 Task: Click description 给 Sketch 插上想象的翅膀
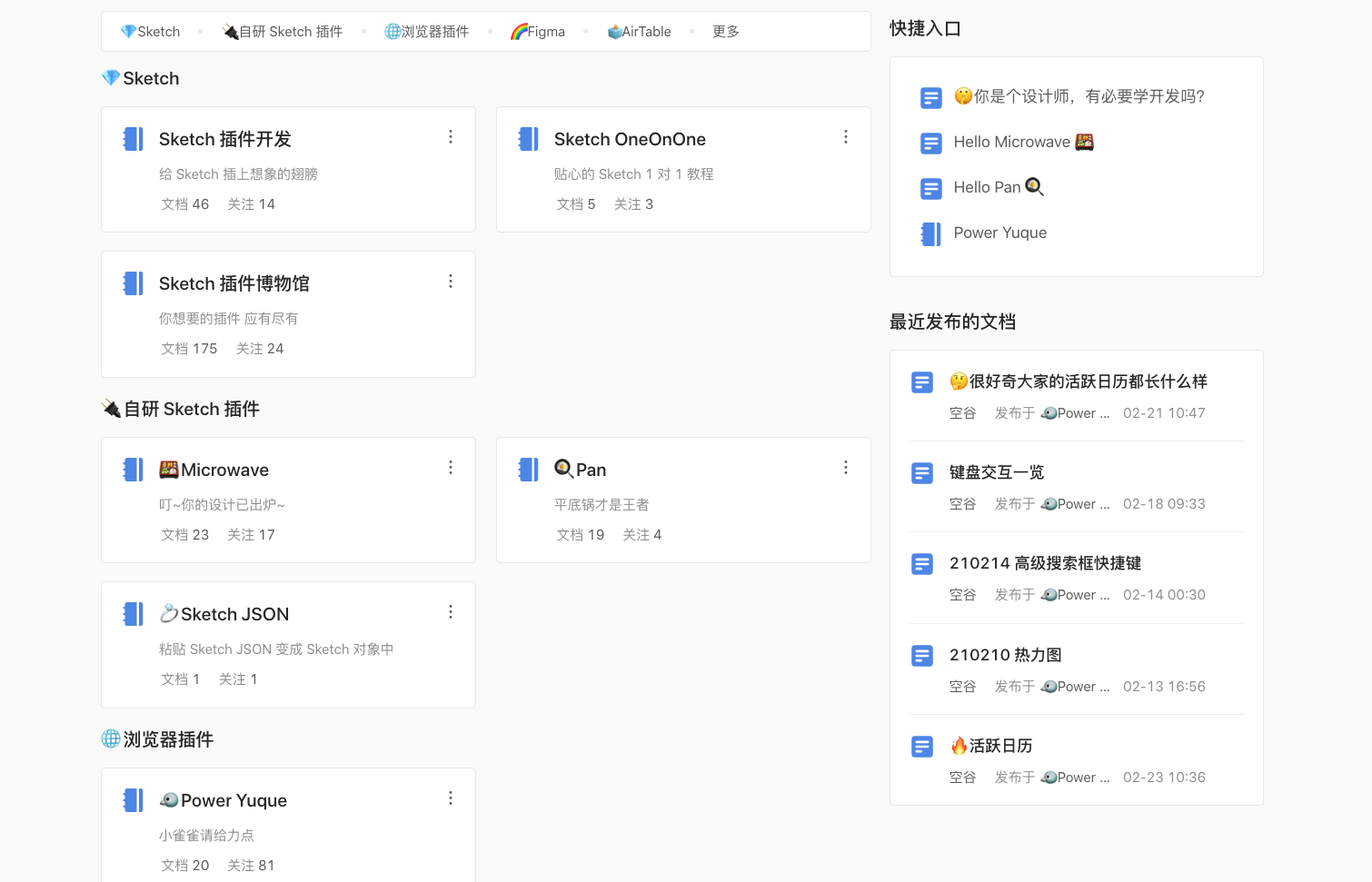pos(238,174)
